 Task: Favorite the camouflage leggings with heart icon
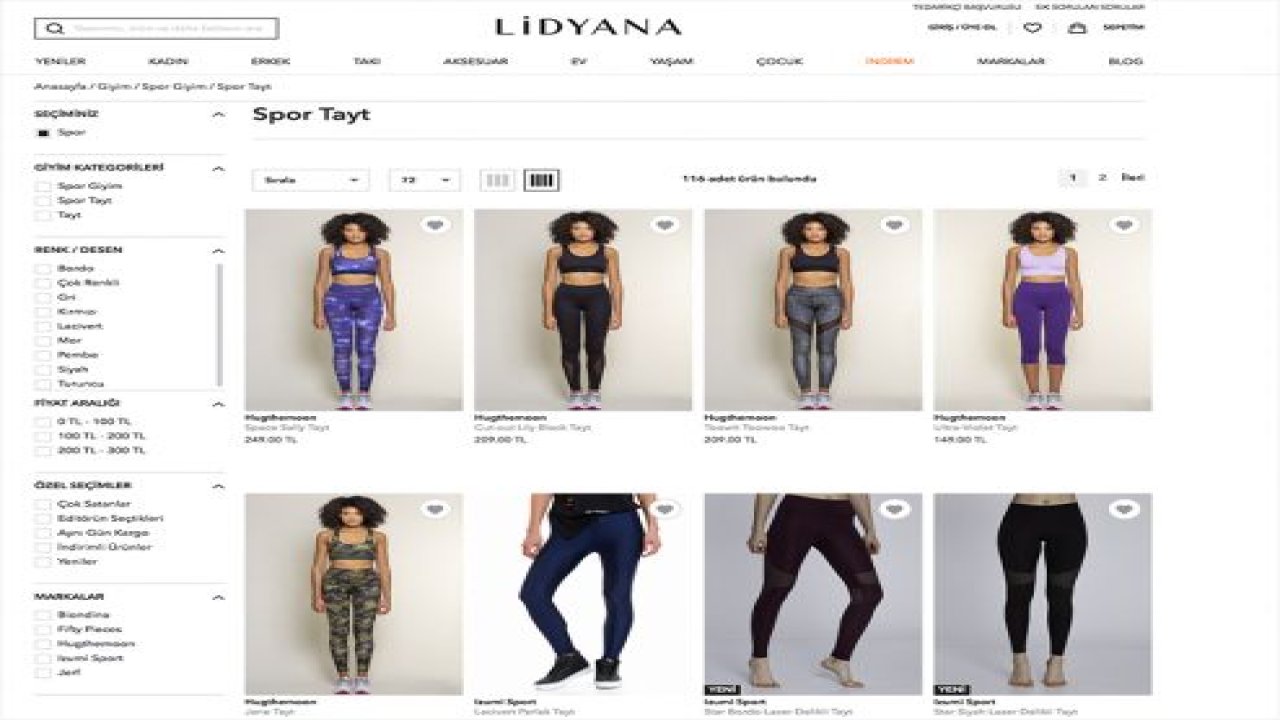[x=435, y=509]
